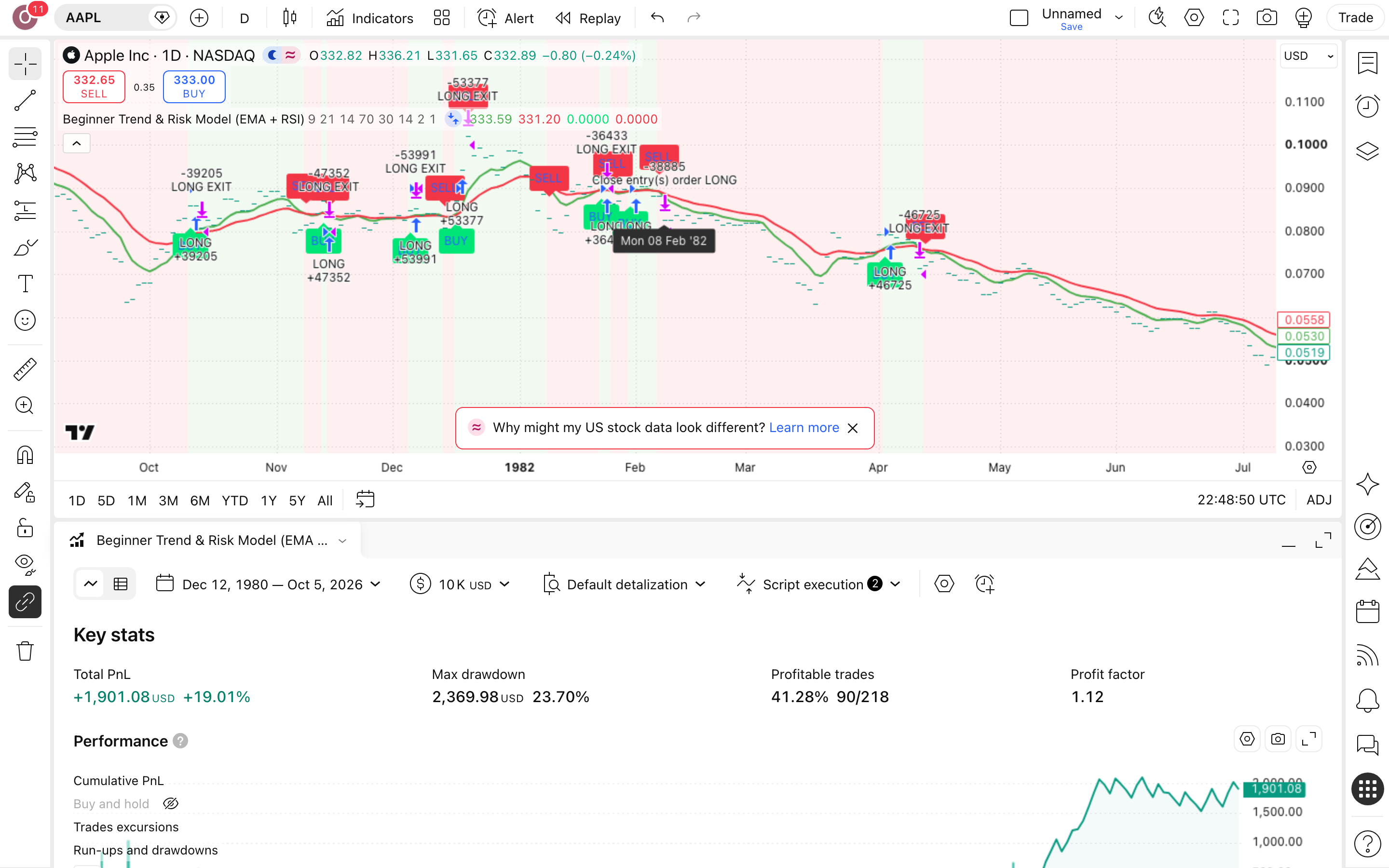The image size is (1389, 868).
Task: Select the text annotation tool
Action: coord(25,284)
